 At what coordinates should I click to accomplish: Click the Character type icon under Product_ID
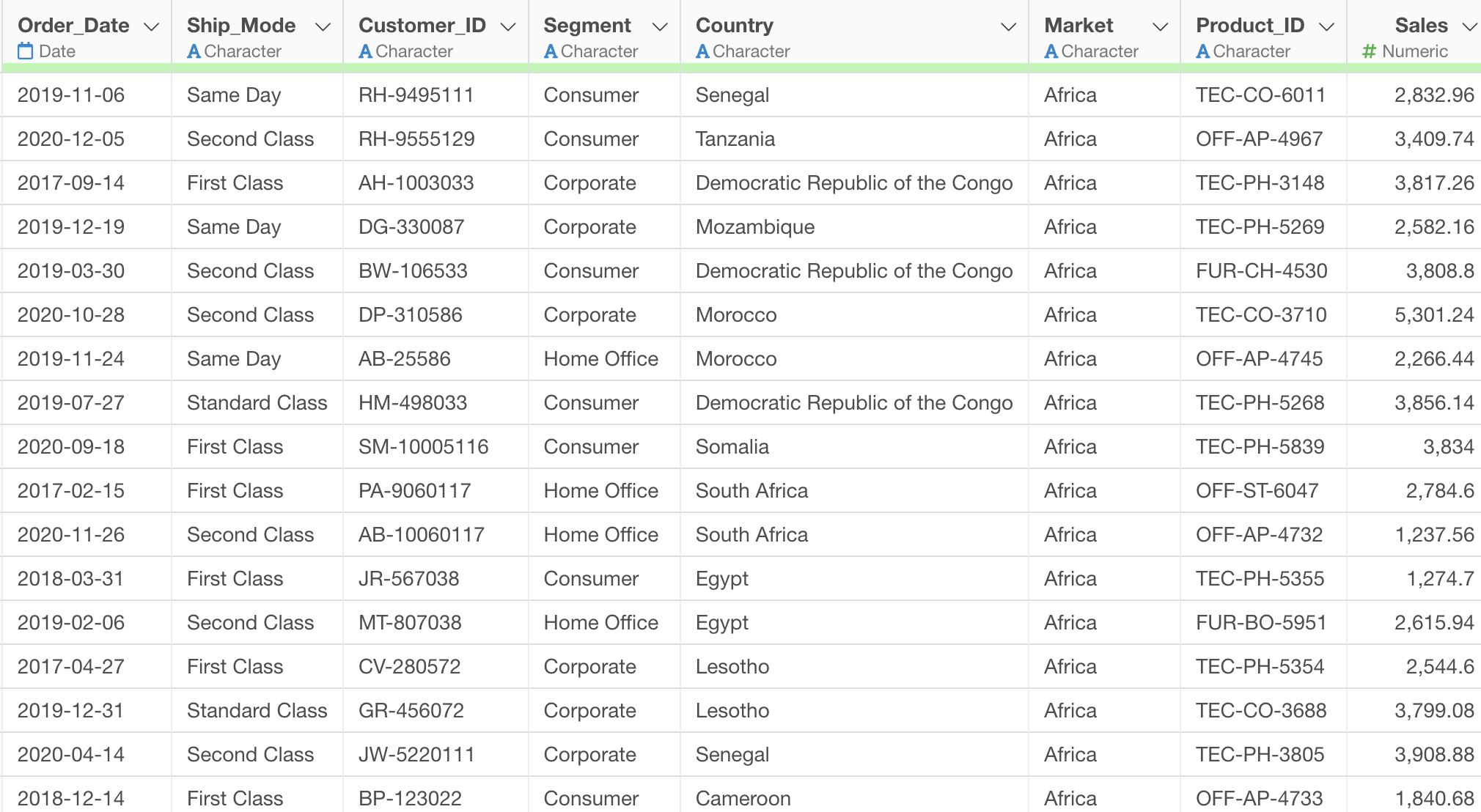tap(1202, 51)
